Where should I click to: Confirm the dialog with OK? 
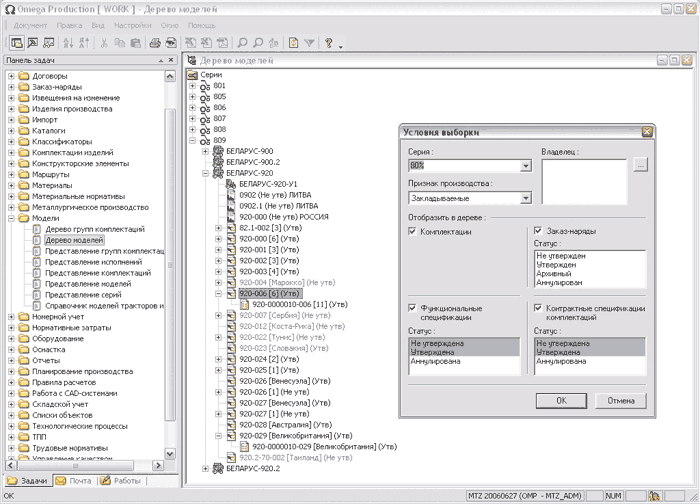pyautogui.click(x=561, y=400)
